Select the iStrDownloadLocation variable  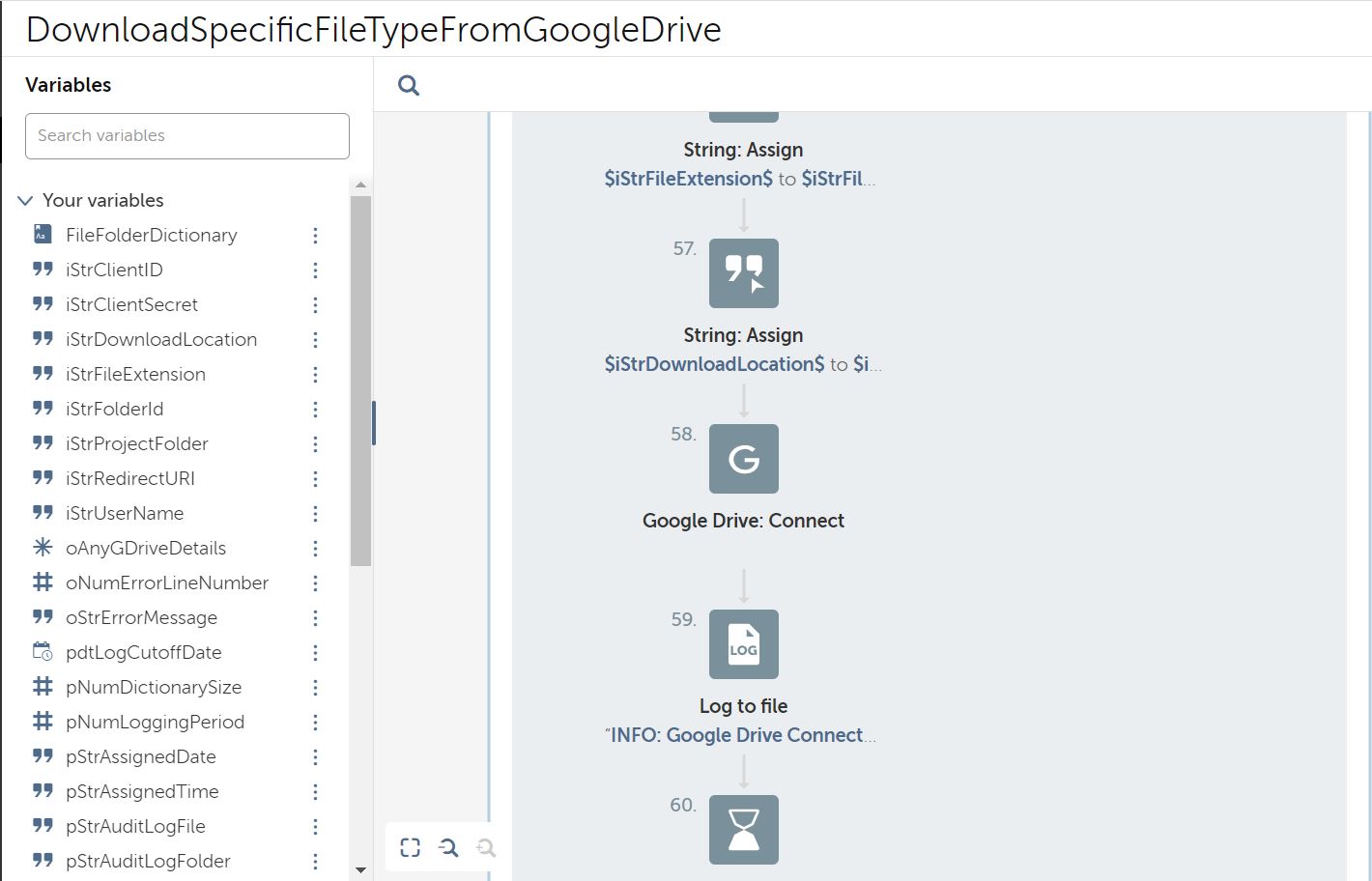(160, 340)
